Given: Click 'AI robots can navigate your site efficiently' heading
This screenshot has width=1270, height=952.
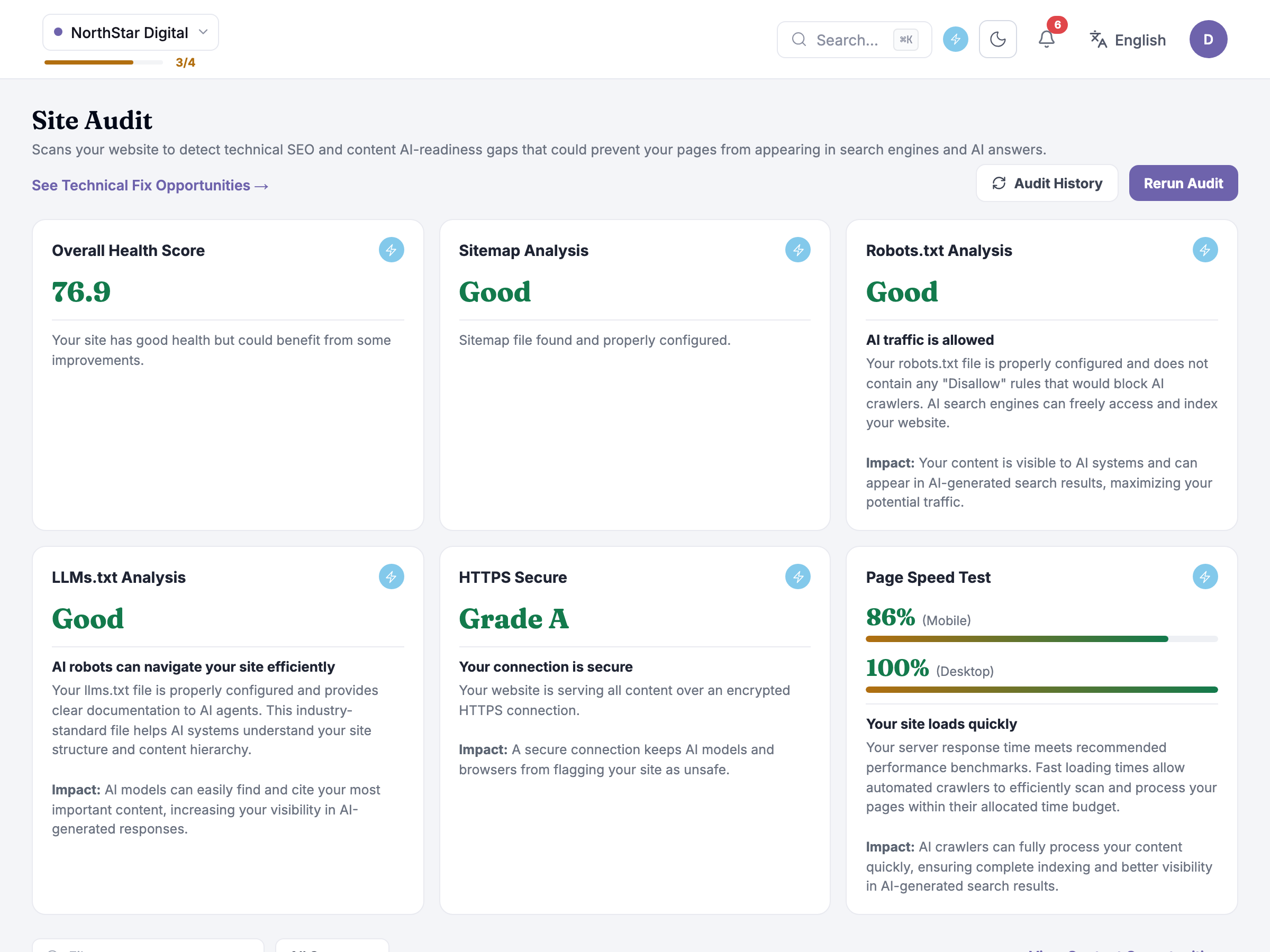Looking at the screenshot, I should (194, 667).
